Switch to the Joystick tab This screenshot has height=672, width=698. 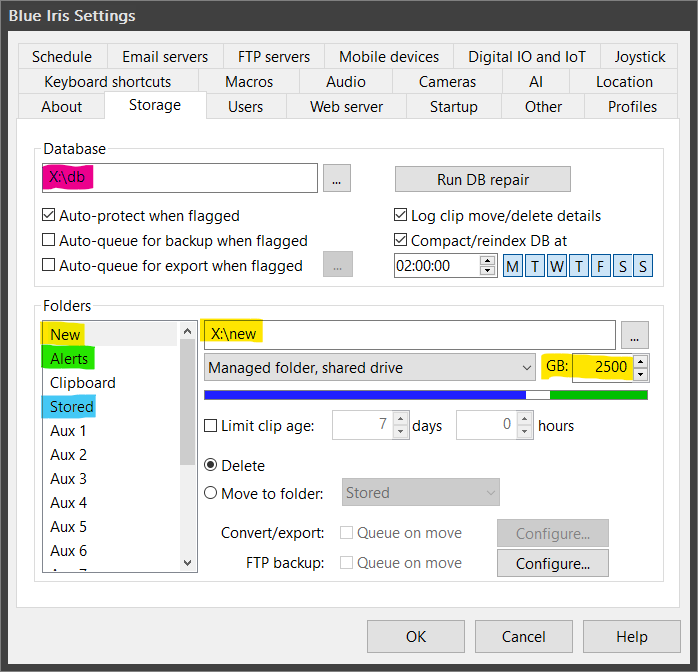[x=639, y=57]
